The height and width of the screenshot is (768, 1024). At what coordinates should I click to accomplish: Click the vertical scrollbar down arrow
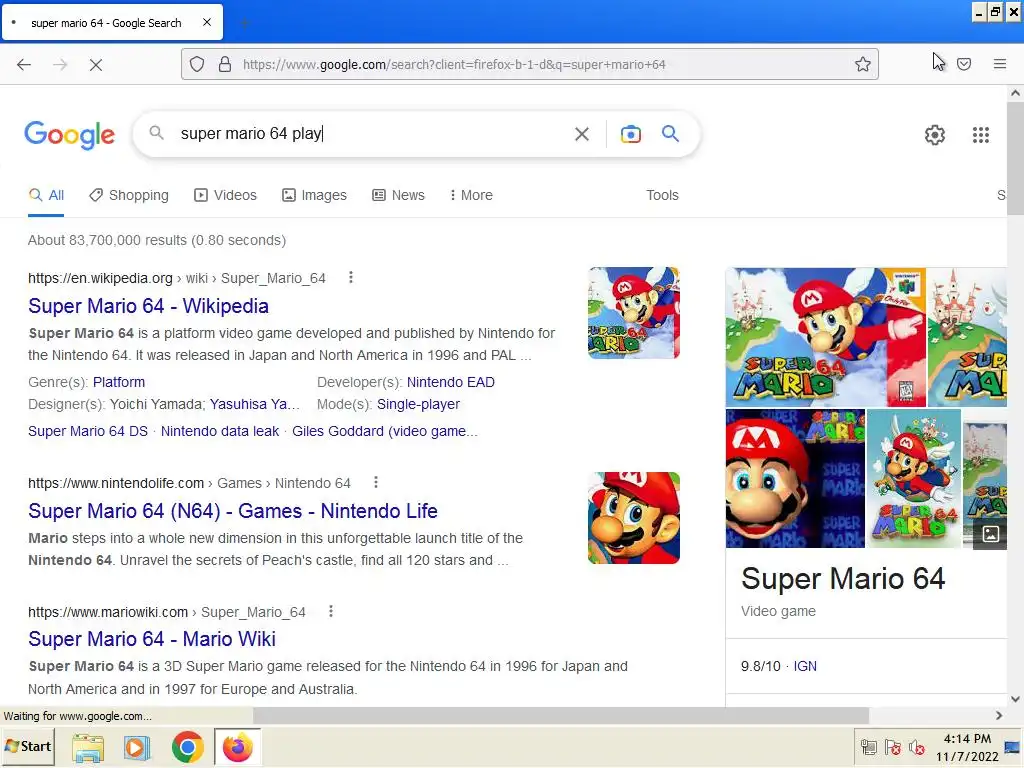1016,699
